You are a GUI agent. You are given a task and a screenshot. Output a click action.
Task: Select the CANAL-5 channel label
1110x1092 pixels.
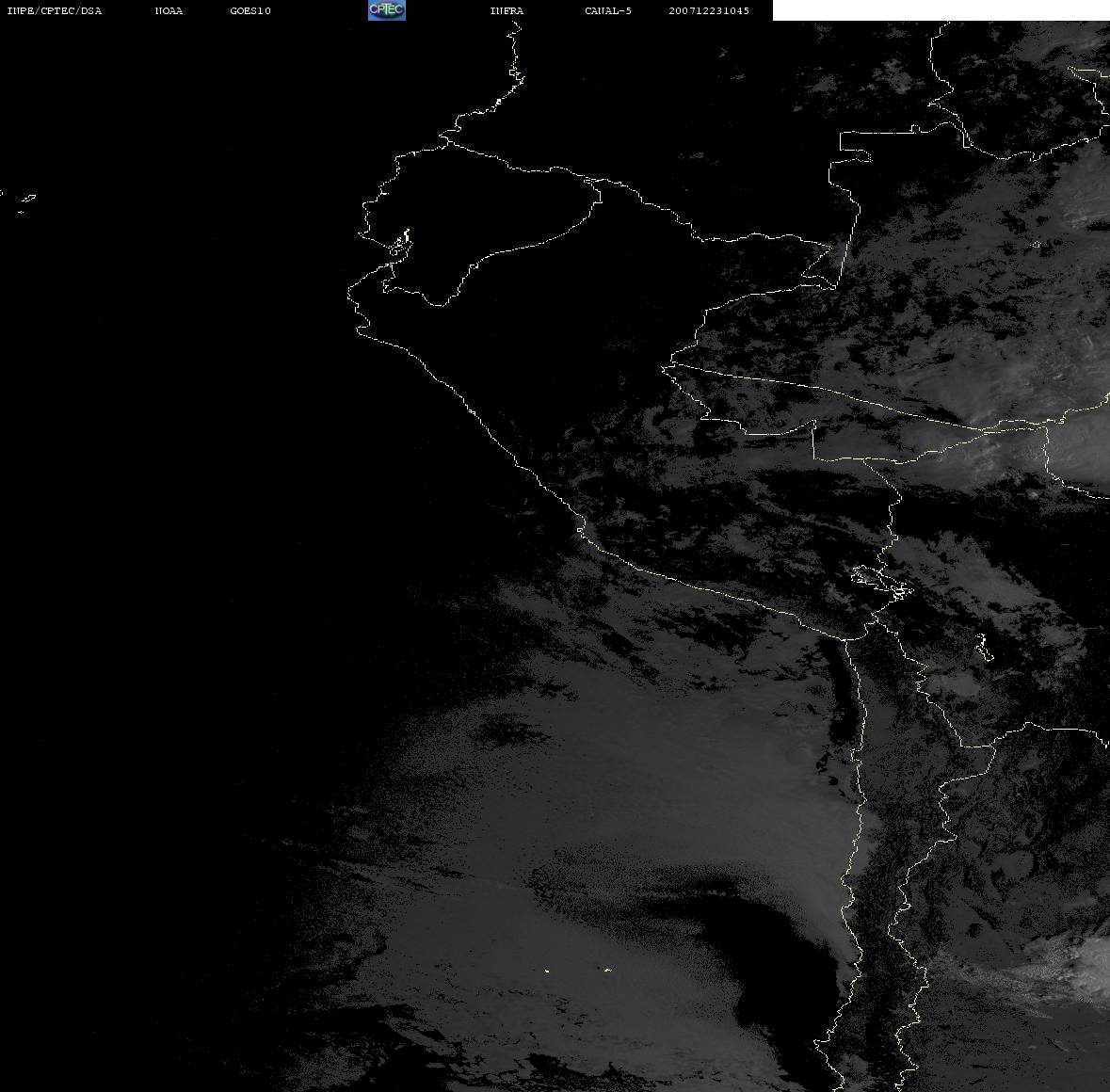tap(608, 11)
